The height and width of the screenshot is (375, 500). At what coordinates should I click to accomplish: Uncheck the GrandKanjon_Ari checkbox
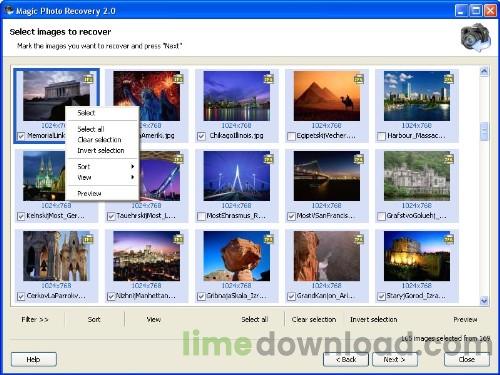coord(291,296)
